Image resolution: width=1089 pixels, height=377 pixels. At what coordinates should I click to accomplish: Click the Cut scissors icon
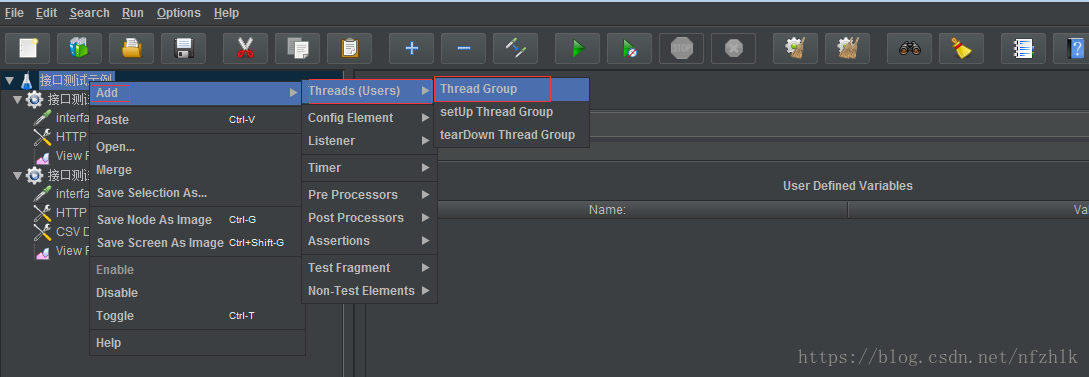point(245,49)
